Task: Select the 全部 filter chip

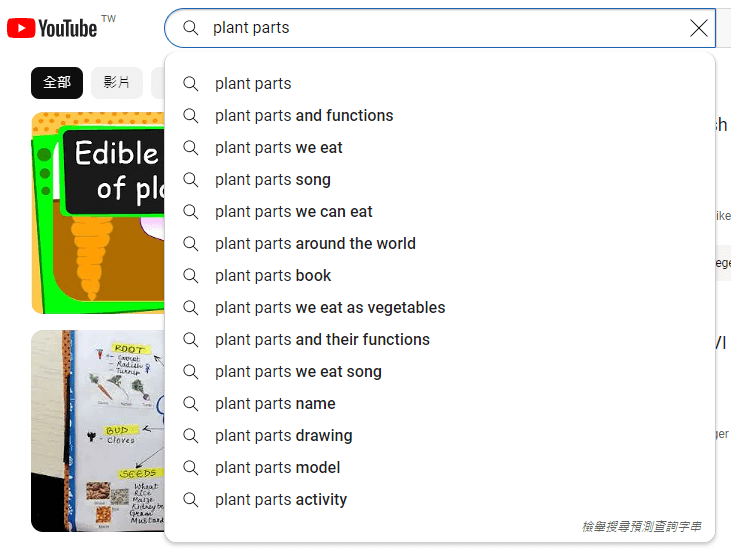Action: (57, 82)
